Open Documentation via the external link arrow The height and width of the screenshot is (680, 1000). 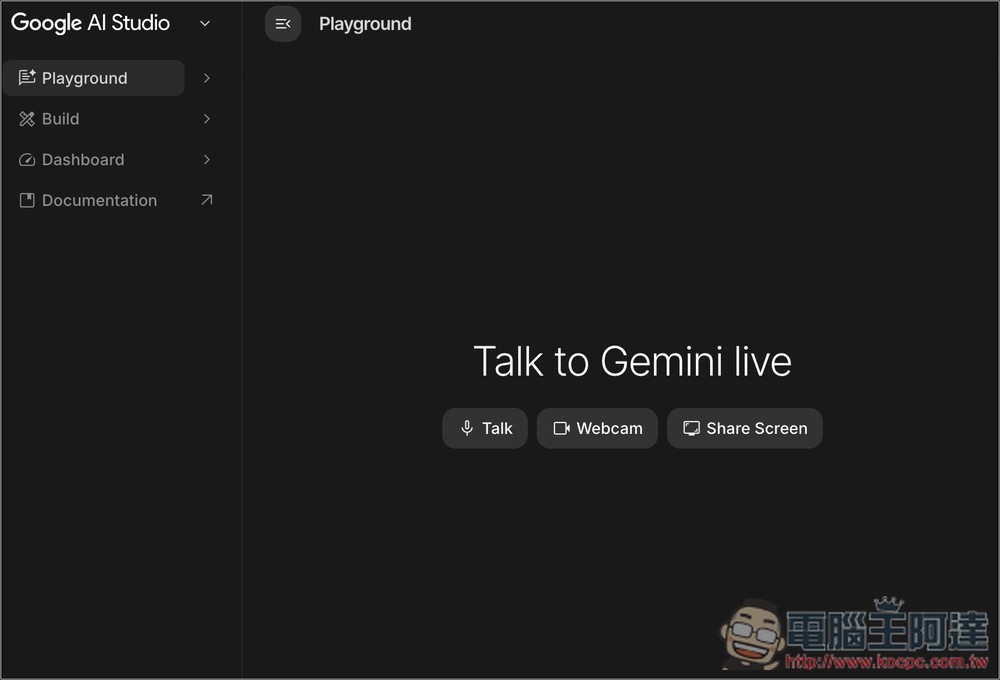[207, 200]
